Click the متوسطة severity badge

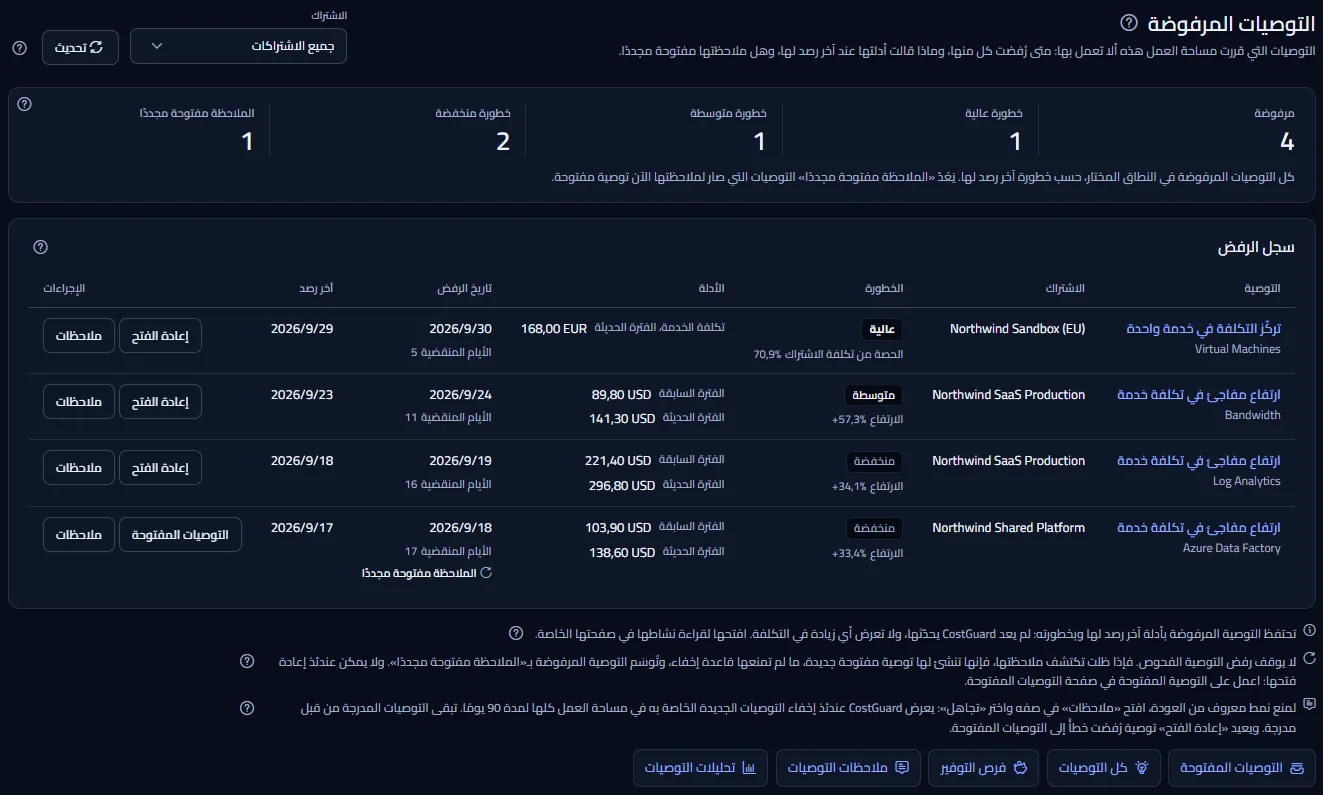tap(873, 395)
